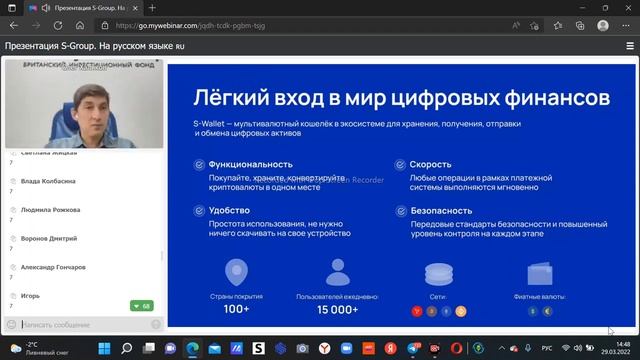Click the Скорость heading on slide
The image size is (640, 360).
[x=431, y=164]
